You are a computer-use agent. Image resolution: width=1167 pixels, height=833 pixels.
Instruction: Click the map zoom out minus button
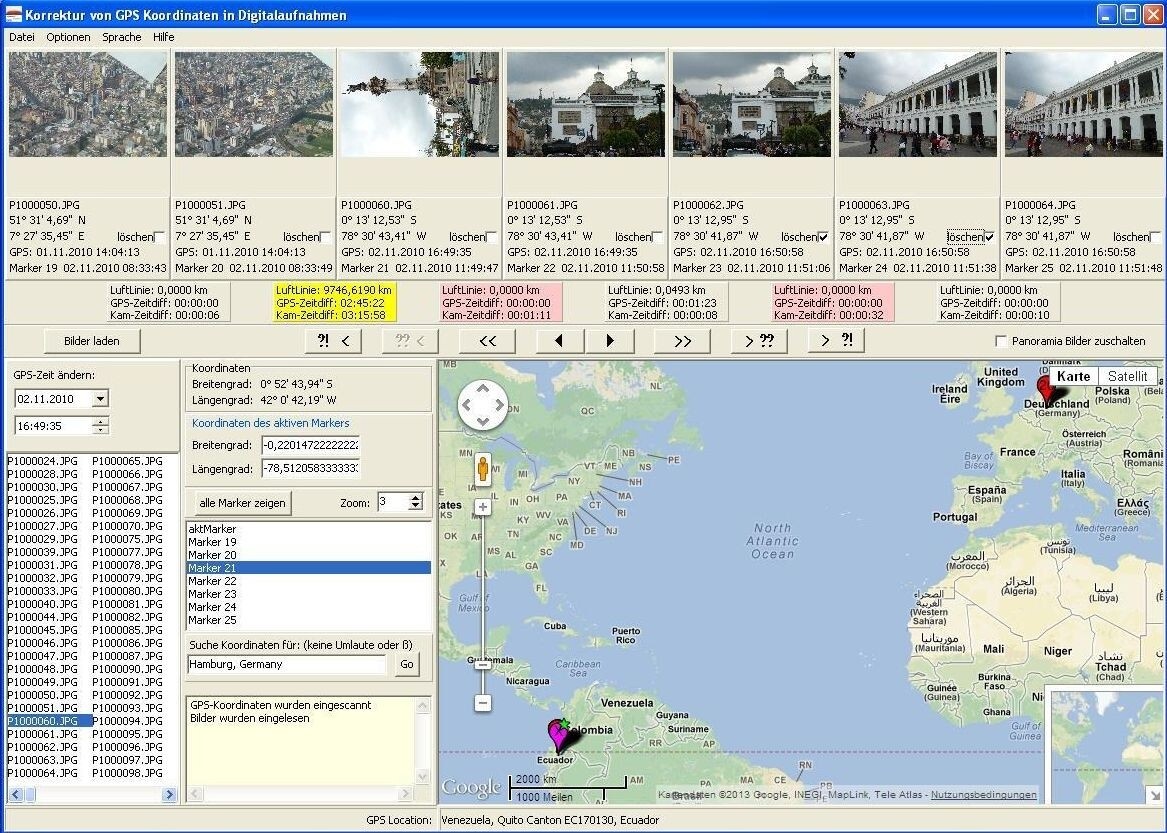[482, 703]
